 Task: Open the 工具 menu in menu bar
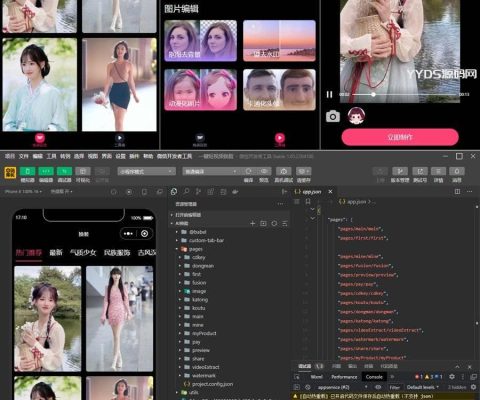click(51, 156)
